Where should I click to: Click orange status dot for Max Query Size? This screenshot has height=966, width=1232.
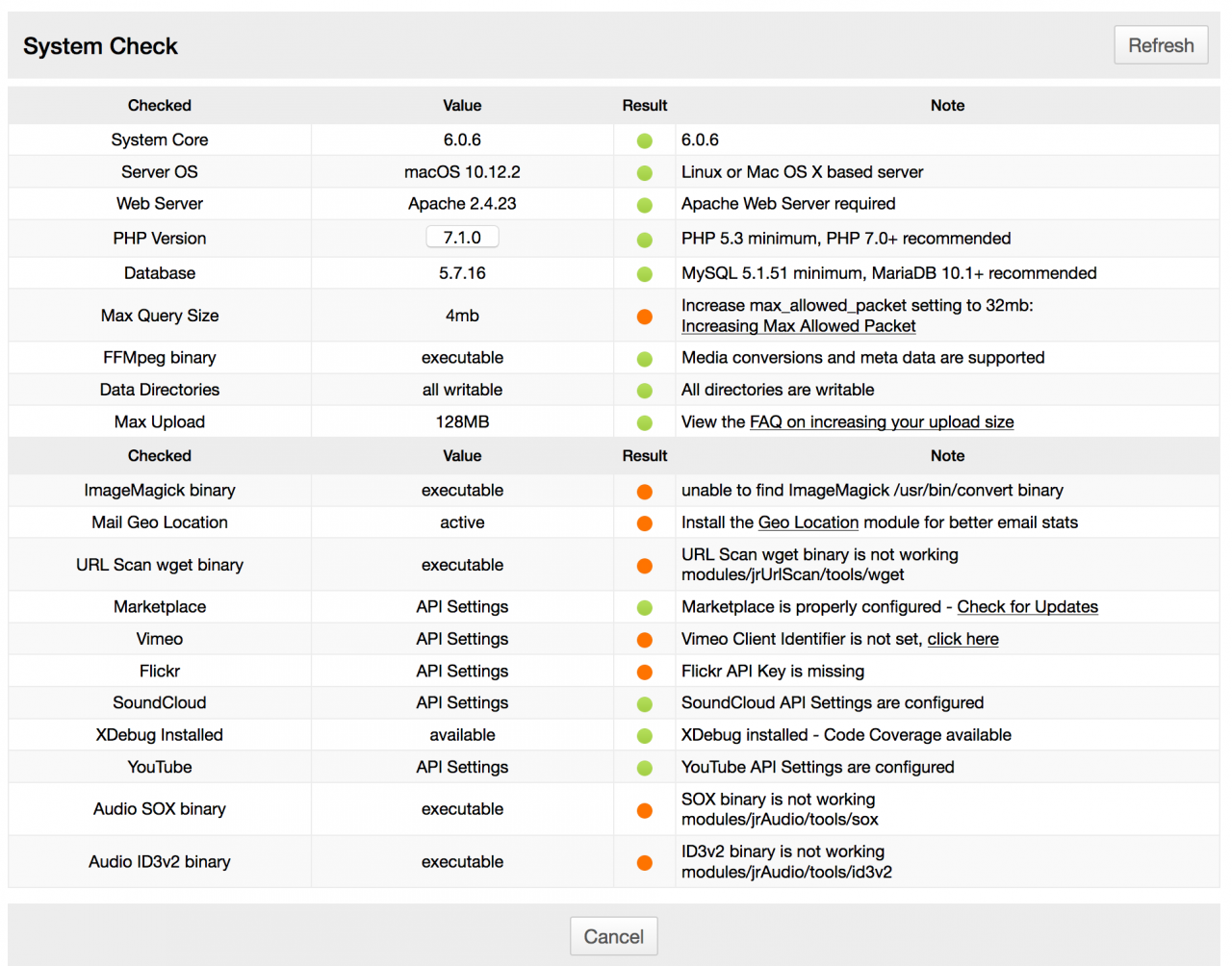645,317
